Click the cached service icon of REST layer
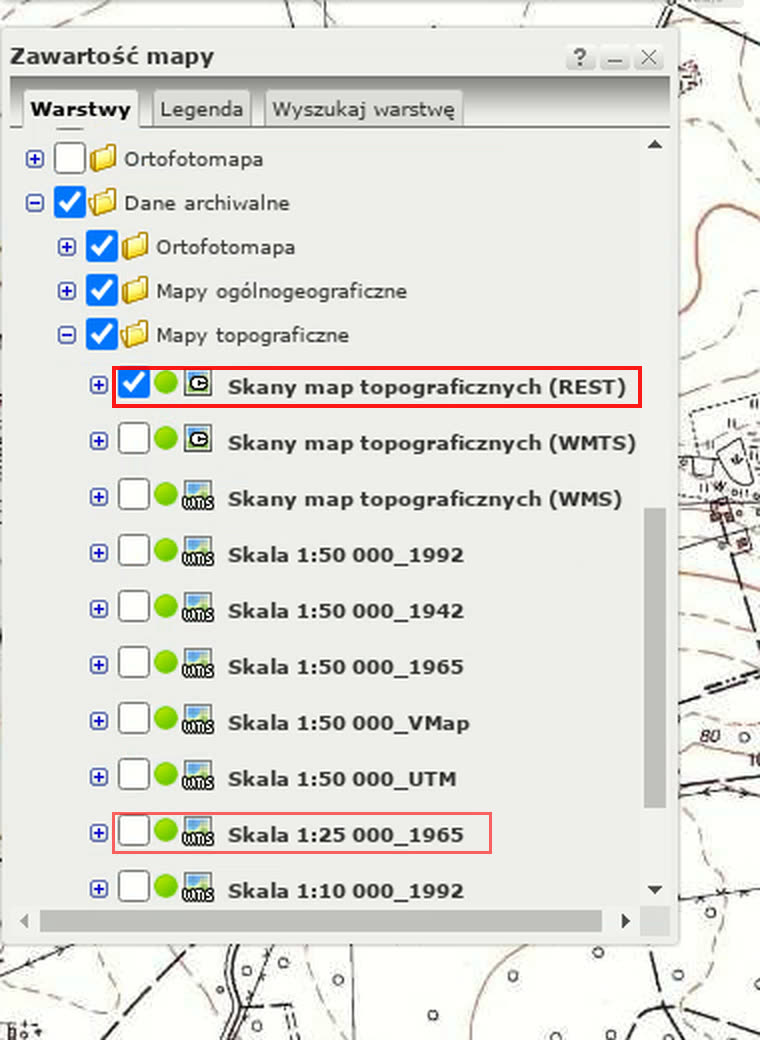 coord(198,383)
